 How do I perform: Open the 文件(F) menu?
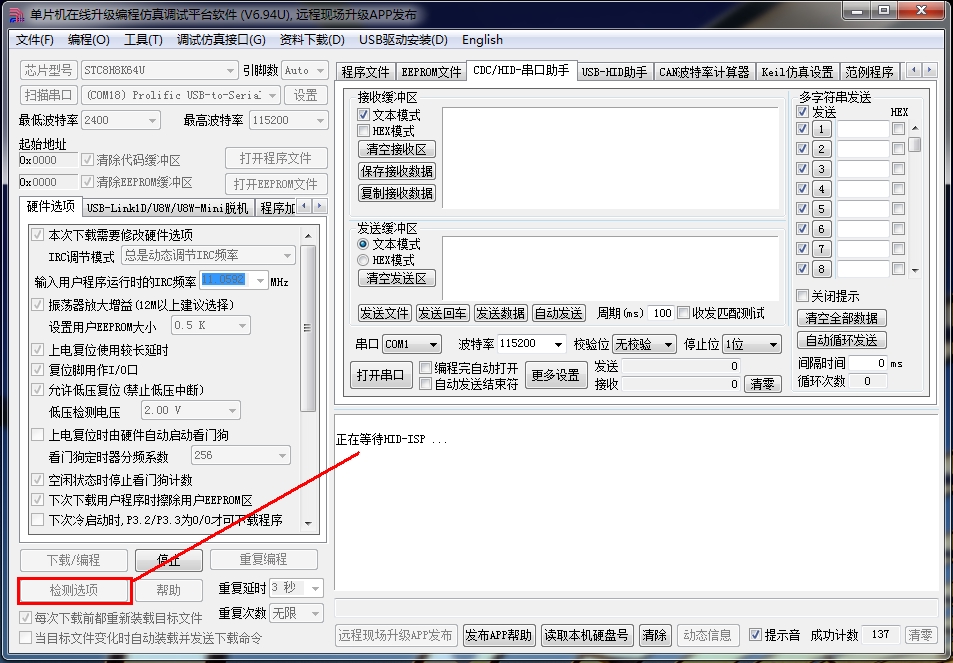click(x=35, y=40)
